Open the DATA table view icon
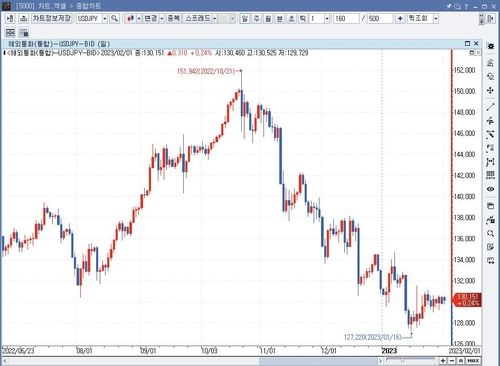The height and width of the screenshot is (366, 500). (490, 175)
